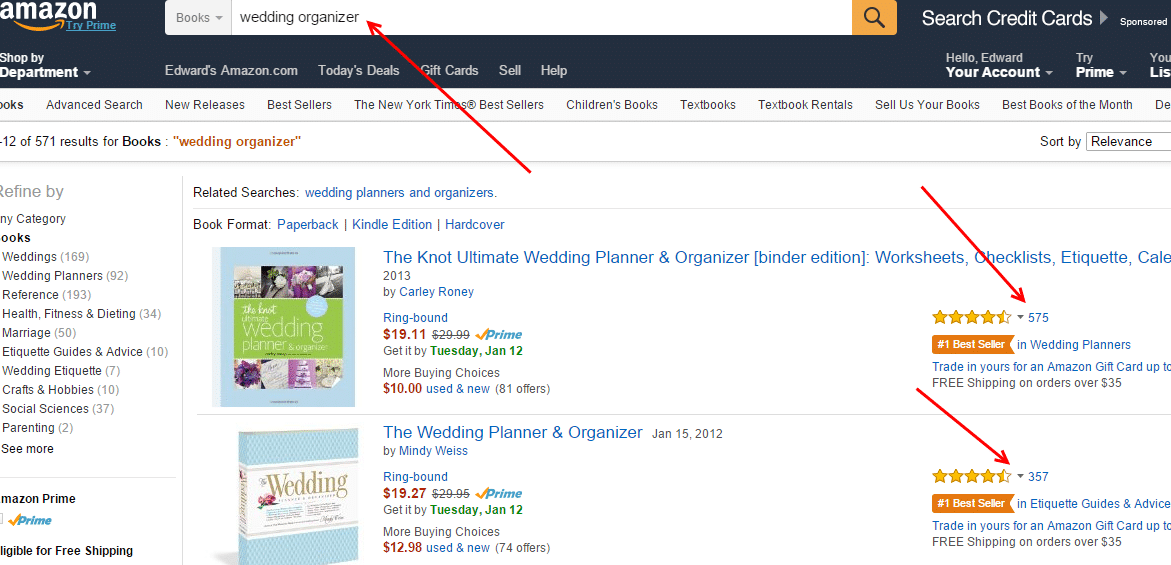Open the Amazon logo home link

point(49,13)
